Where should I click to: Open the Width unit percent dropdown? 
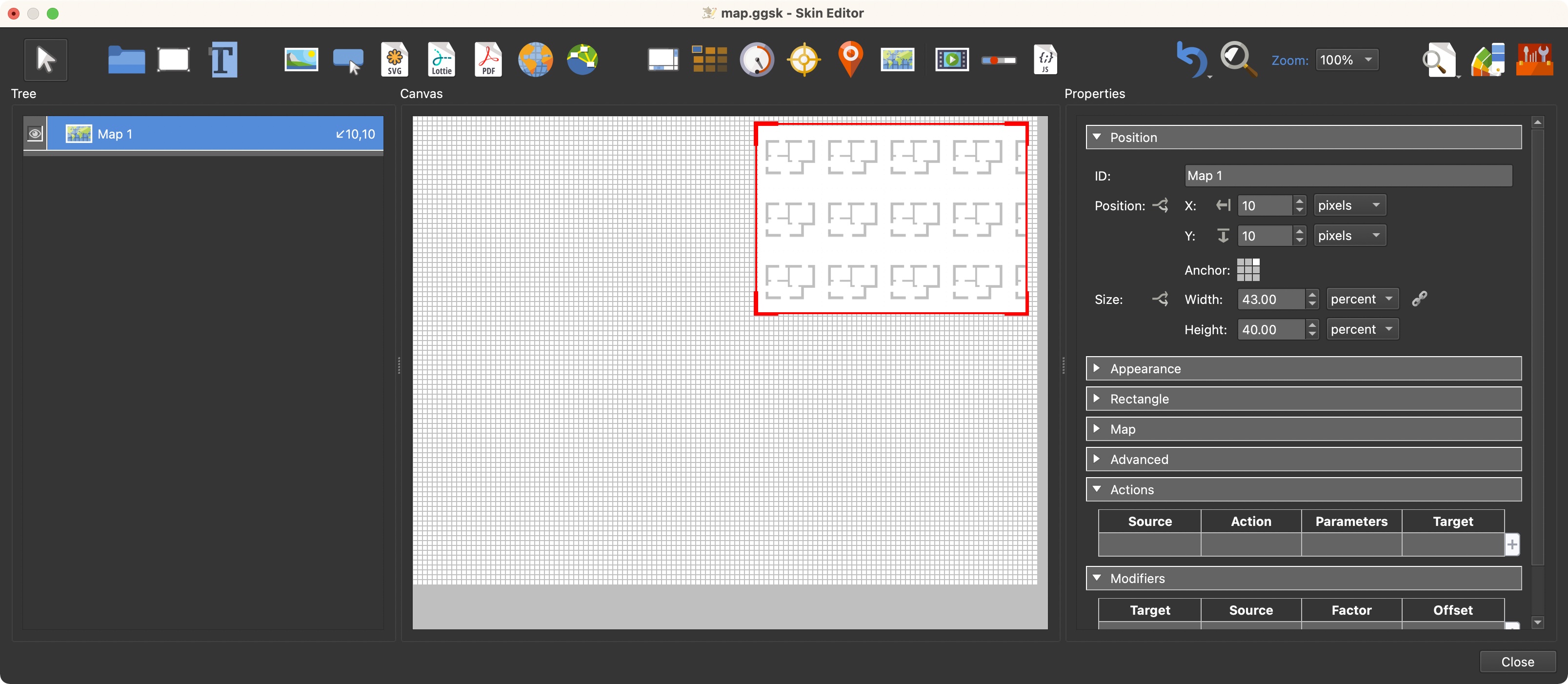tap(1362, 299)
